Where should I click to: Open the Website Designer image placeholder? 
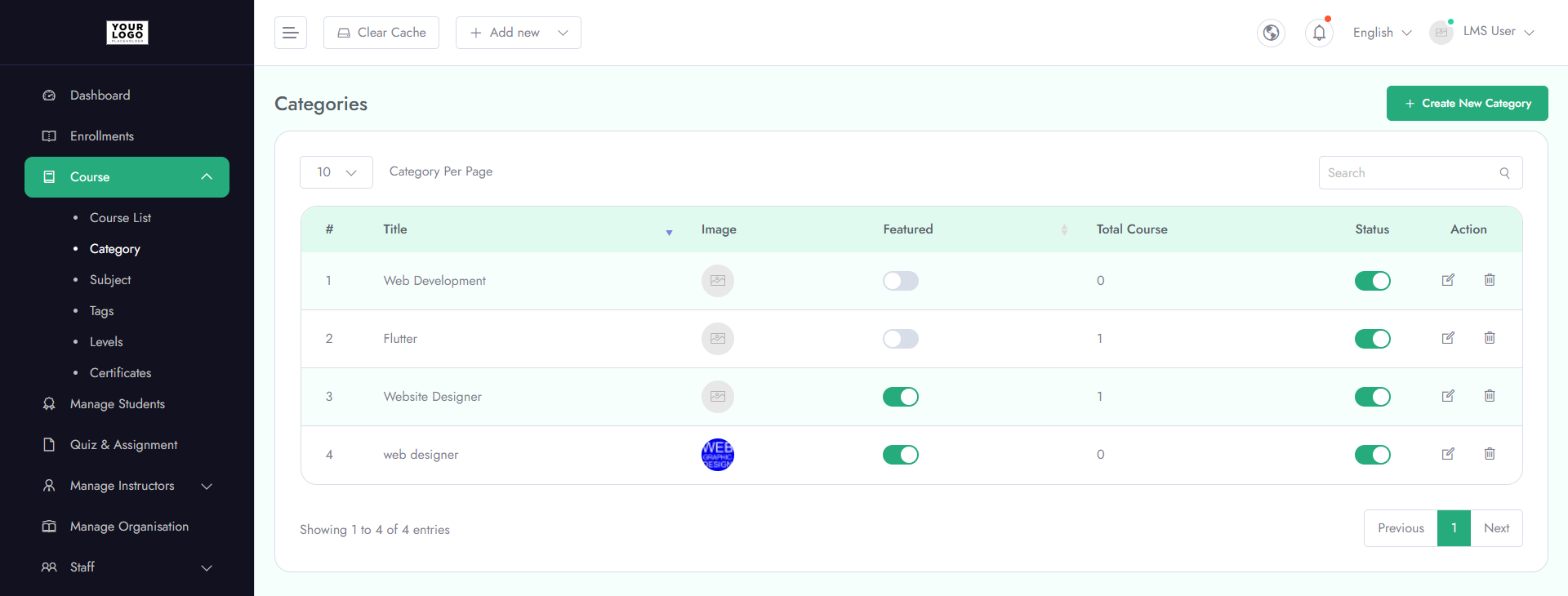point(718,397)
